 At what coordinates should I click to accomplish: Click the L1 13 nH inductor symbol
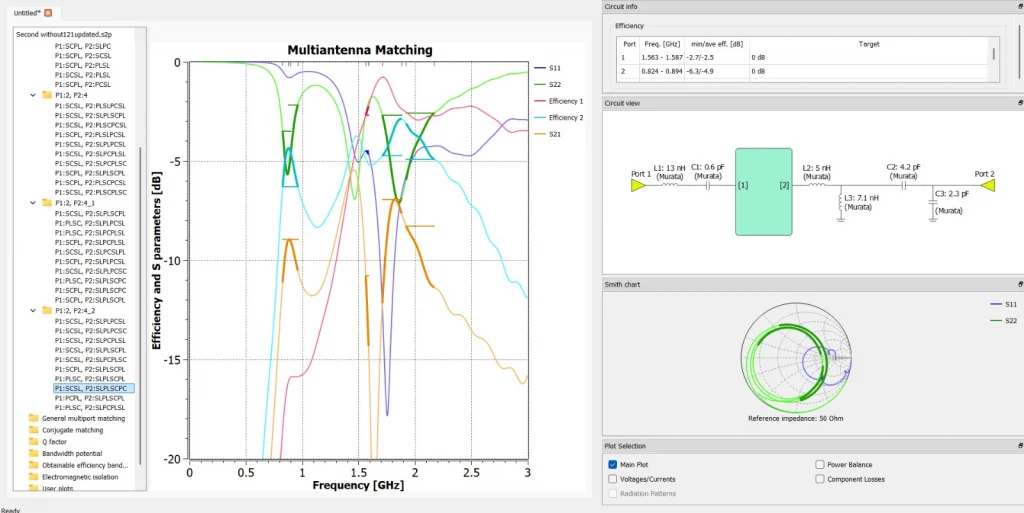pyautogui.click(x=668, y=185)
